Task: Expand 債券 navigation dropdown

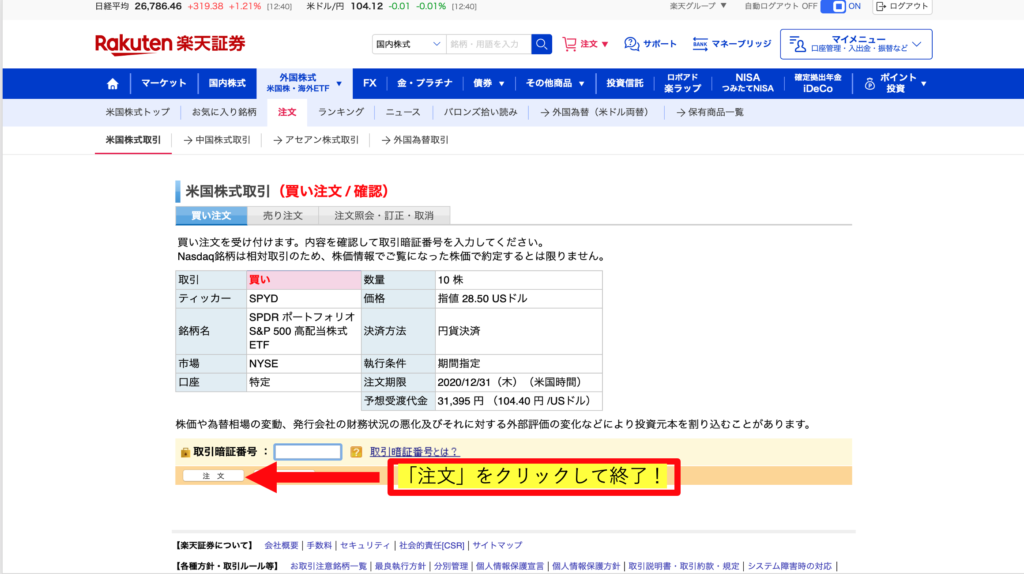Action: point(488,83)
